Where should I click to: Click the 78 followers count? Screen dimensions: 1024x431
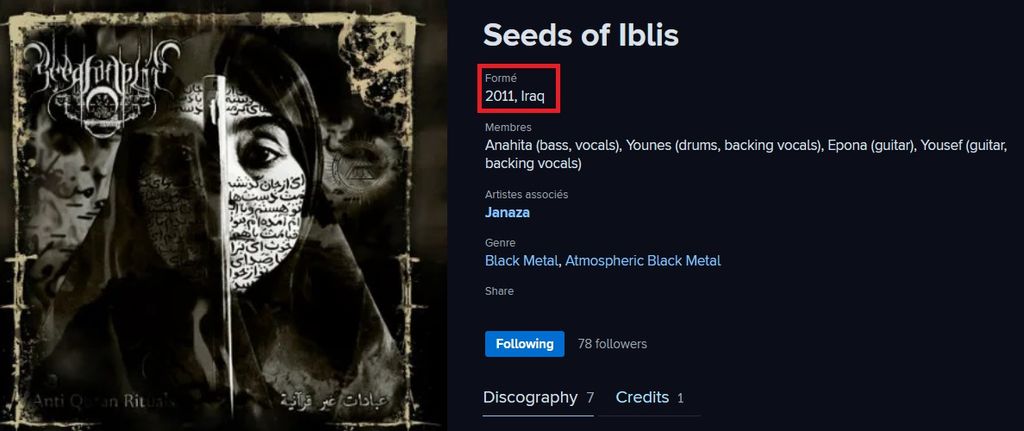[612, 344]
